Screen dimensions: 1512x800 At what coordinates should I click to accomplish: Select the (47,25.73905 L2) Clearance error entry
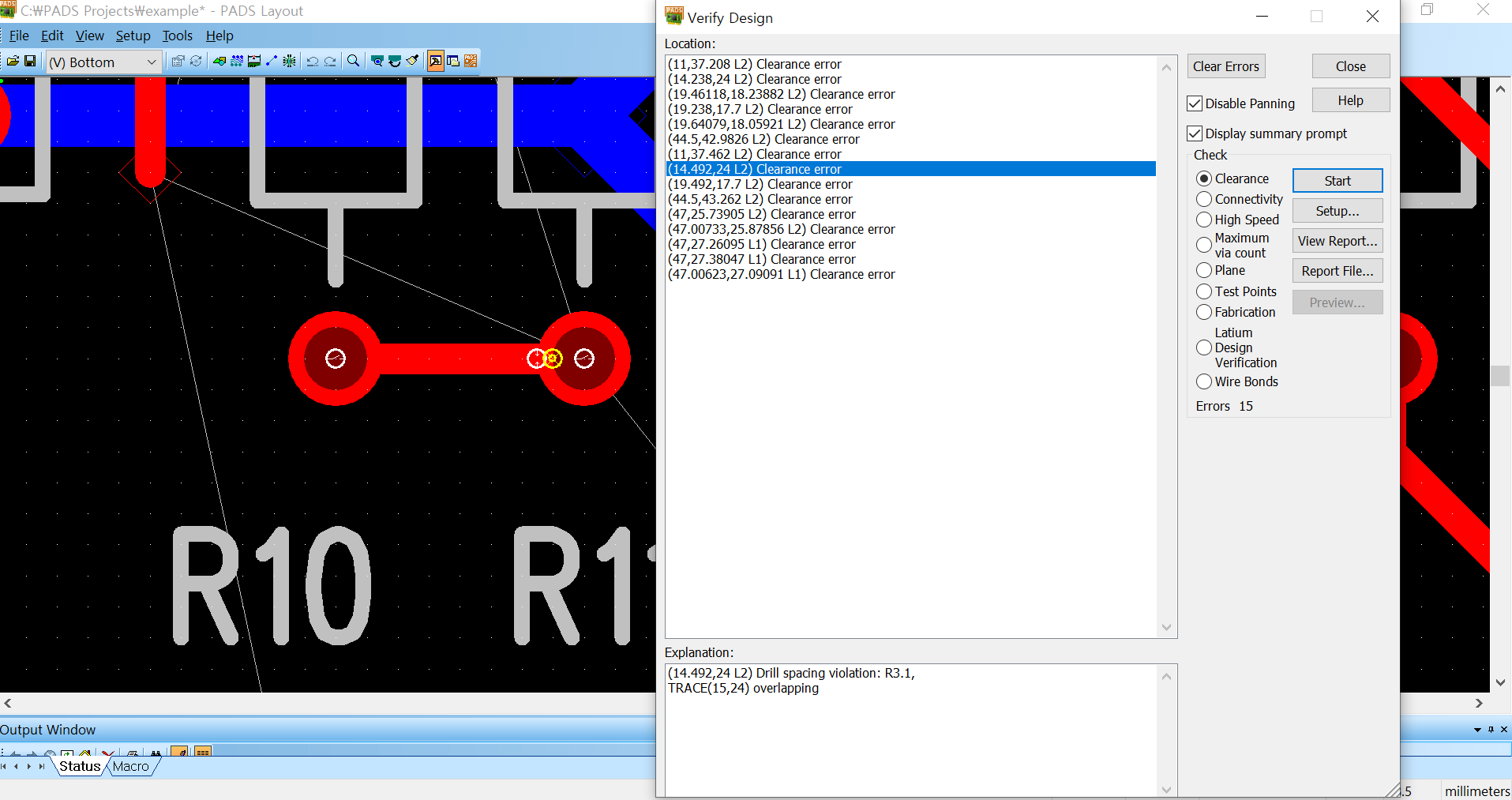[762, 215]
